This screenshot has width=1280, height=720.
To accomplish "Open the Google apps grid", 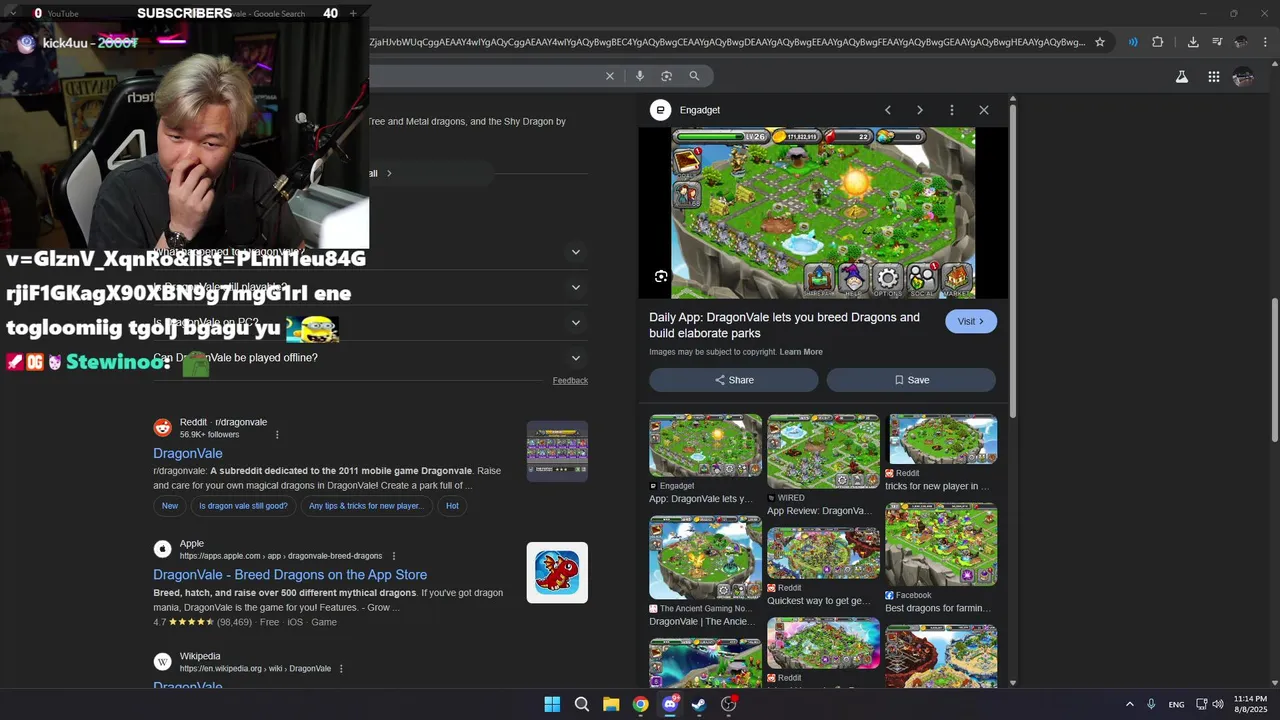I will coord(1213,76).
